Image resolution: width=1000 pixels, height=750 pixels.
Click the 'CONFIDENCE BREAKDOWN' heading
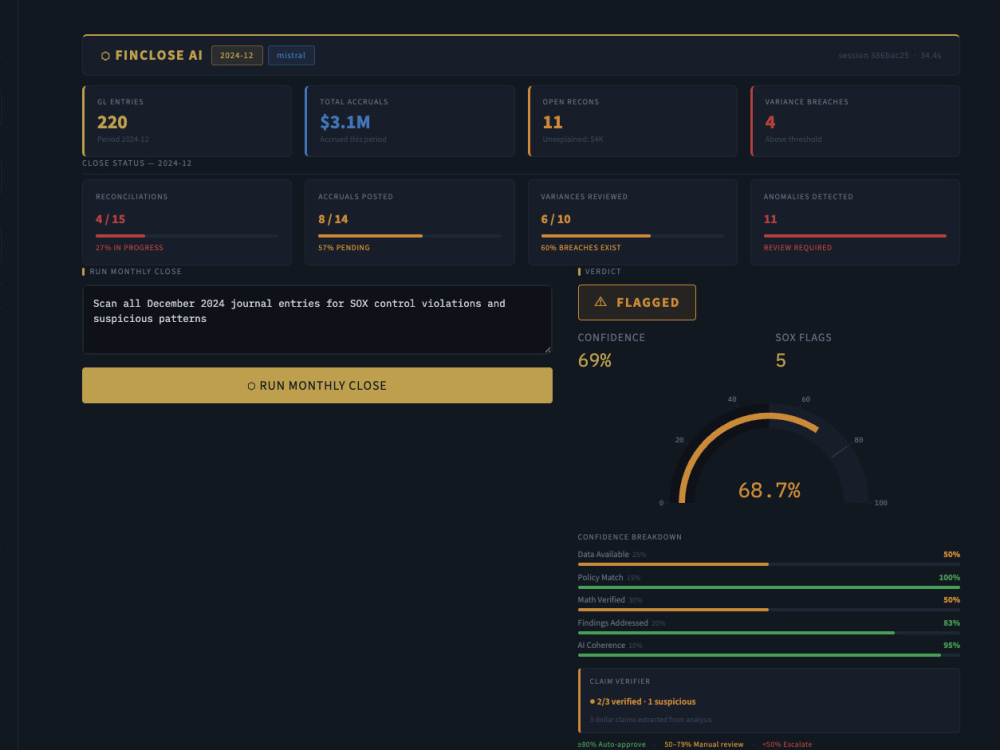[629, 537]
